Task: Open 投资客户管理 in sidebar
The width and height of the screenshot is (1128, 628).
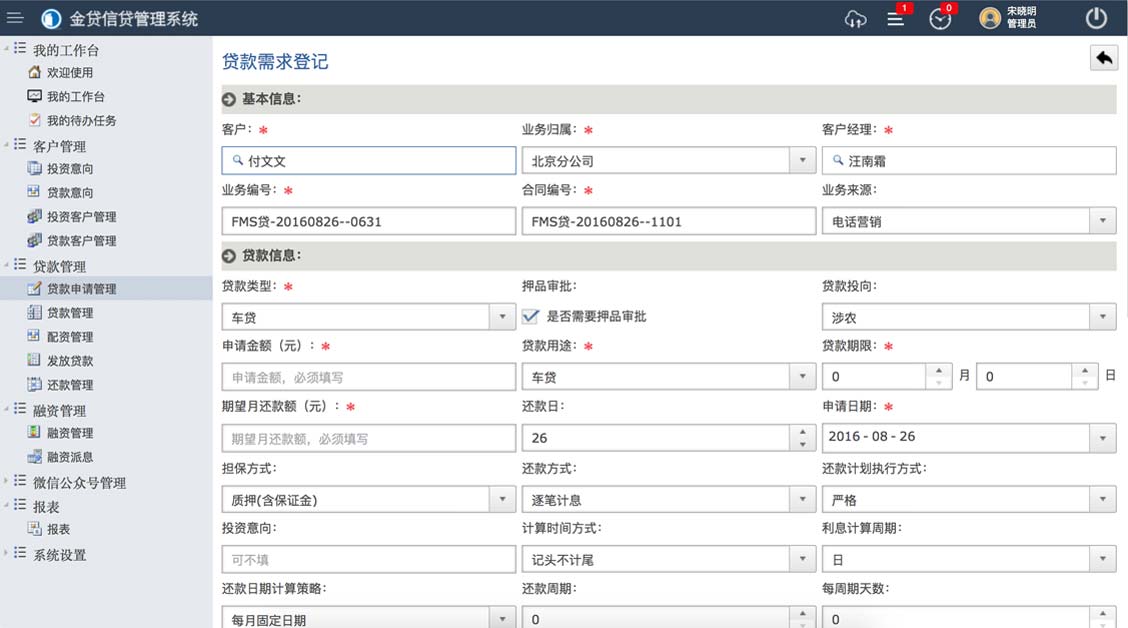Action: (81, 217)
